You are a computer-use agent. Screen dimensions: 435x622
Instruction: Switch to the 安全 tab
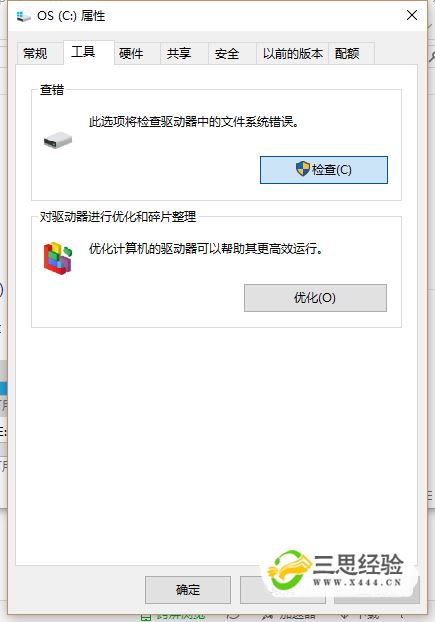(227, 53)
